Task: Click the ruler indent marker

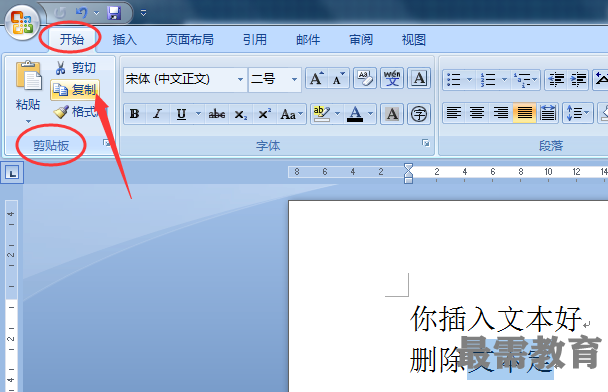Action: coord(408,173)
